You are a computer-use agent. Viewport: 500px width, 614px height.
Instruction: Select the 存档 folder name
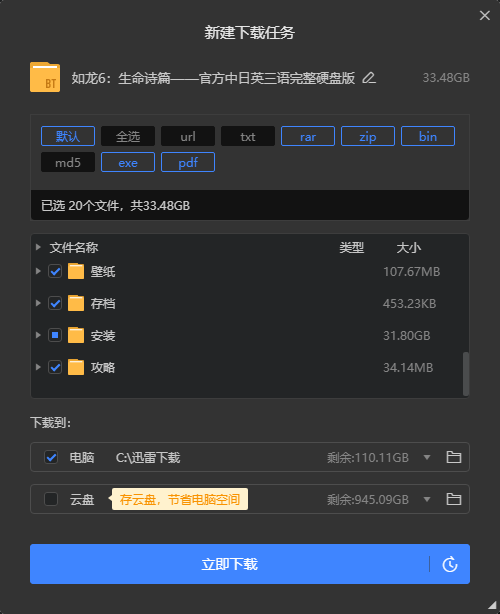[x=103, y=303]
